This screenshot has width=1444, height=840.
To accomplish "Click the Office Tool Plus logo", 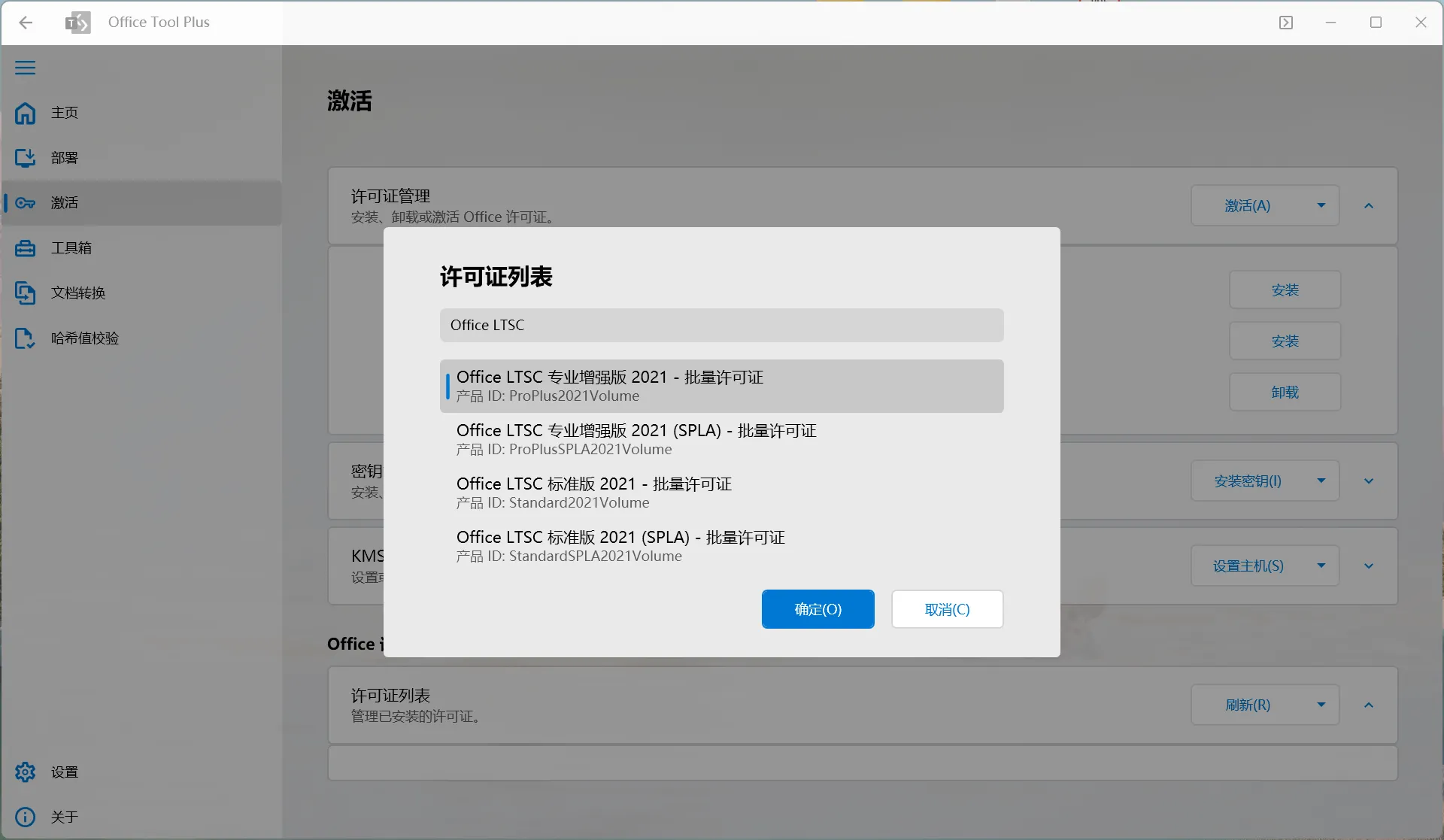I will pyautogui.click(x=78, y=23).
